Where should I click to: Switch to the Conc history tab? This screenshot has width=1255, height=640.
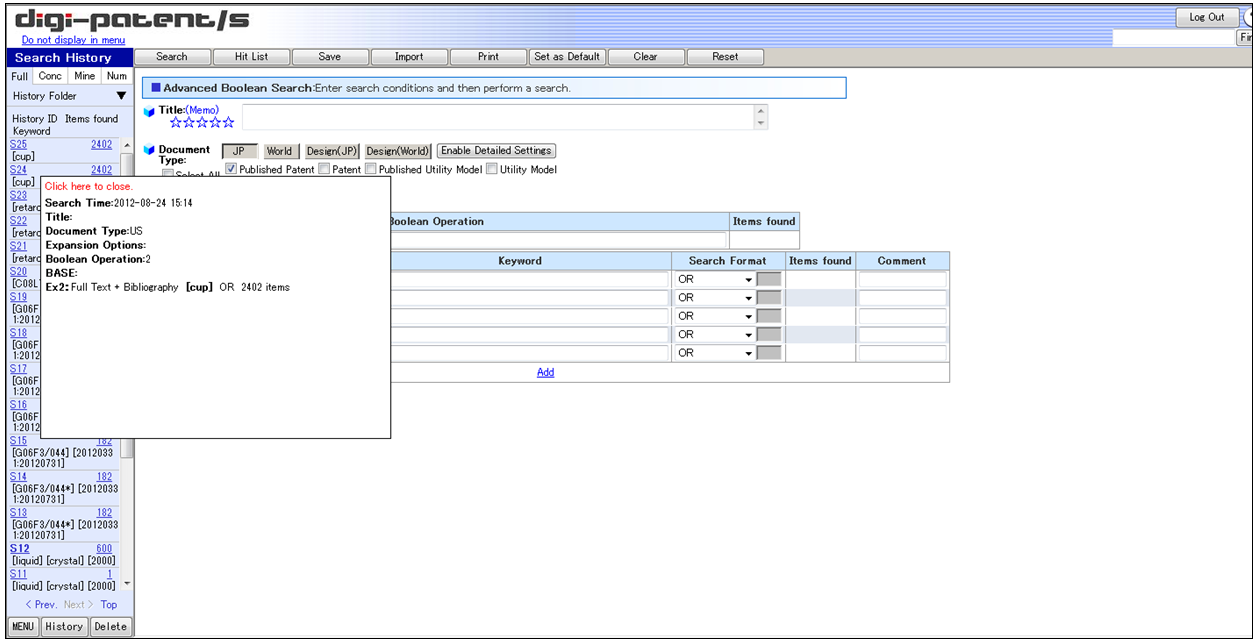pos(50,76)
